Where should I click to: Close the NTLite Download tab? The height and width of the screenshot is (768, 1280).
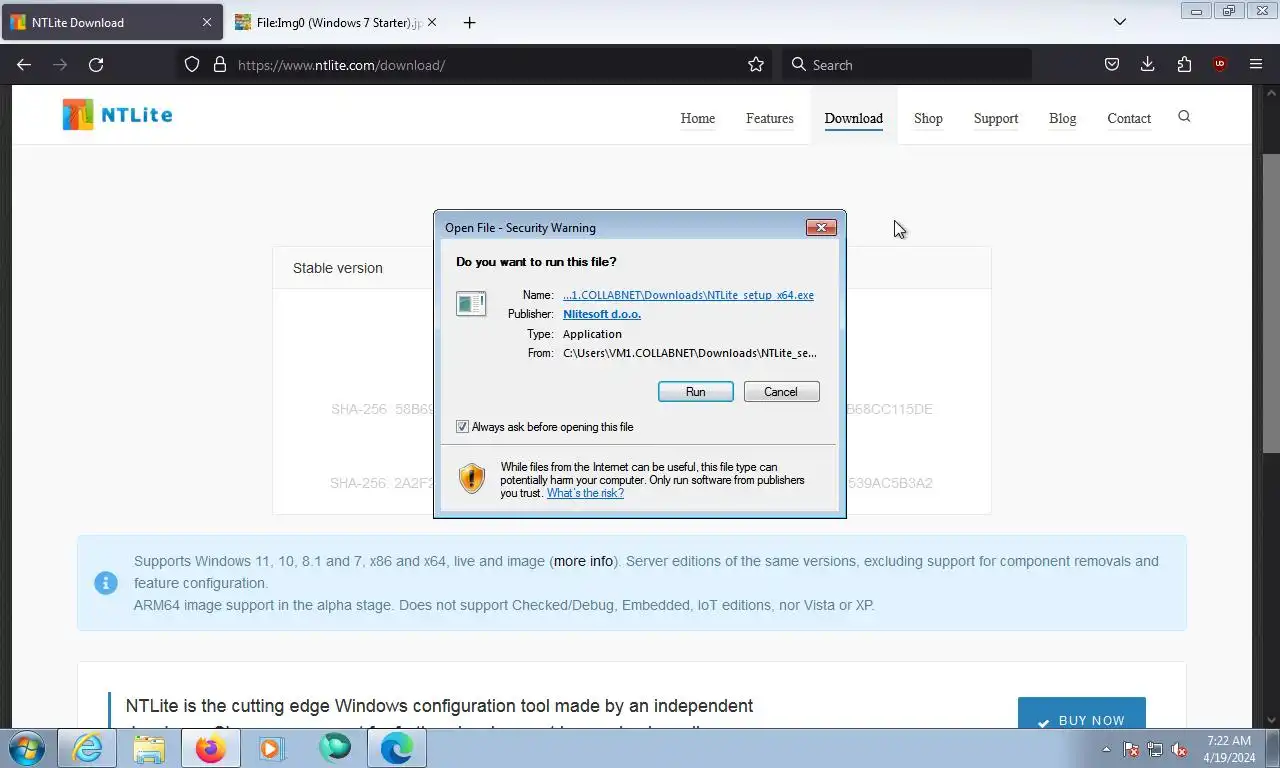[x=207, y=22]
